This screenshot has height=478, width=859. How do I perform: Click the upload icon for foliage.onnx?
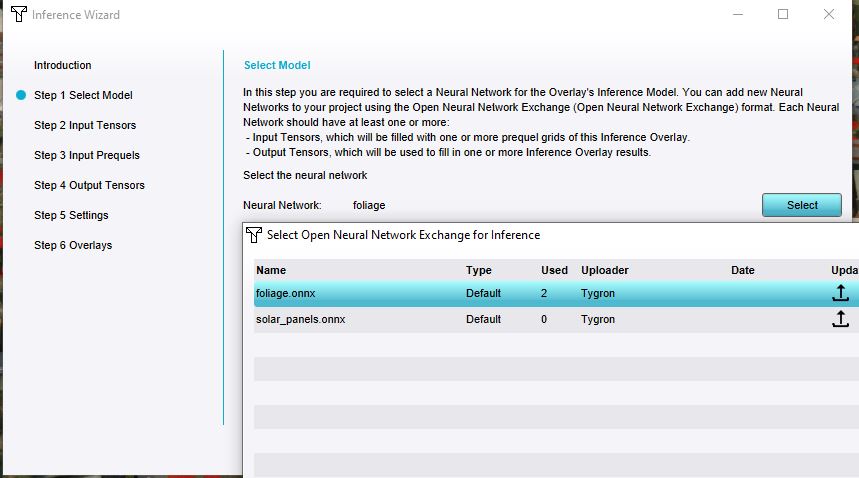click(840, 293)
